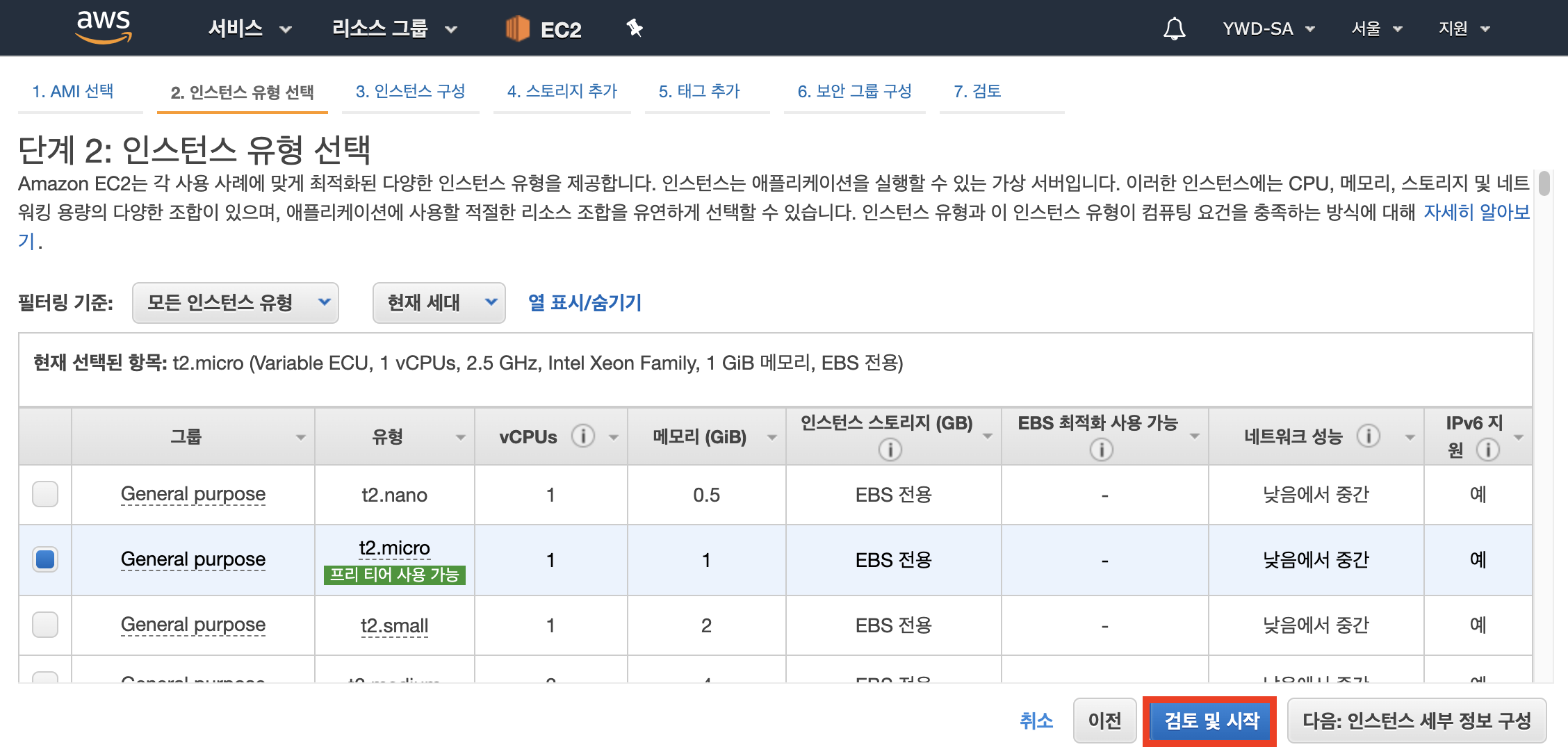The width and height of the screenshot is (1568, 756).
Task: Click info icon under 인스턴스 스토리지 (GB)
Action: pyautogui.click(x=890, y=450)
